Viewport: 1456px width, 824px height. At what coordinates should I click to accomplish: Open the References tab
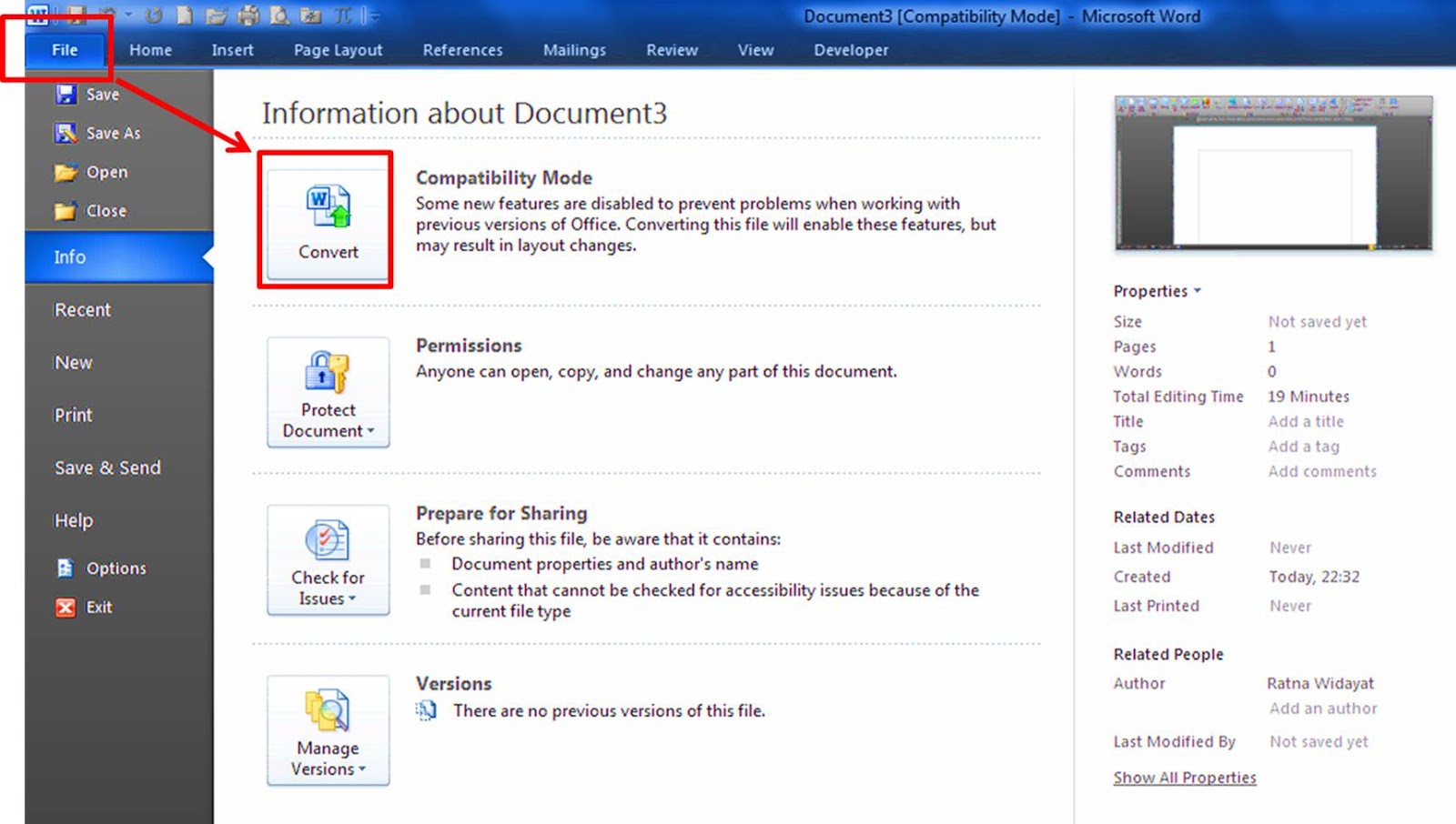462,50
